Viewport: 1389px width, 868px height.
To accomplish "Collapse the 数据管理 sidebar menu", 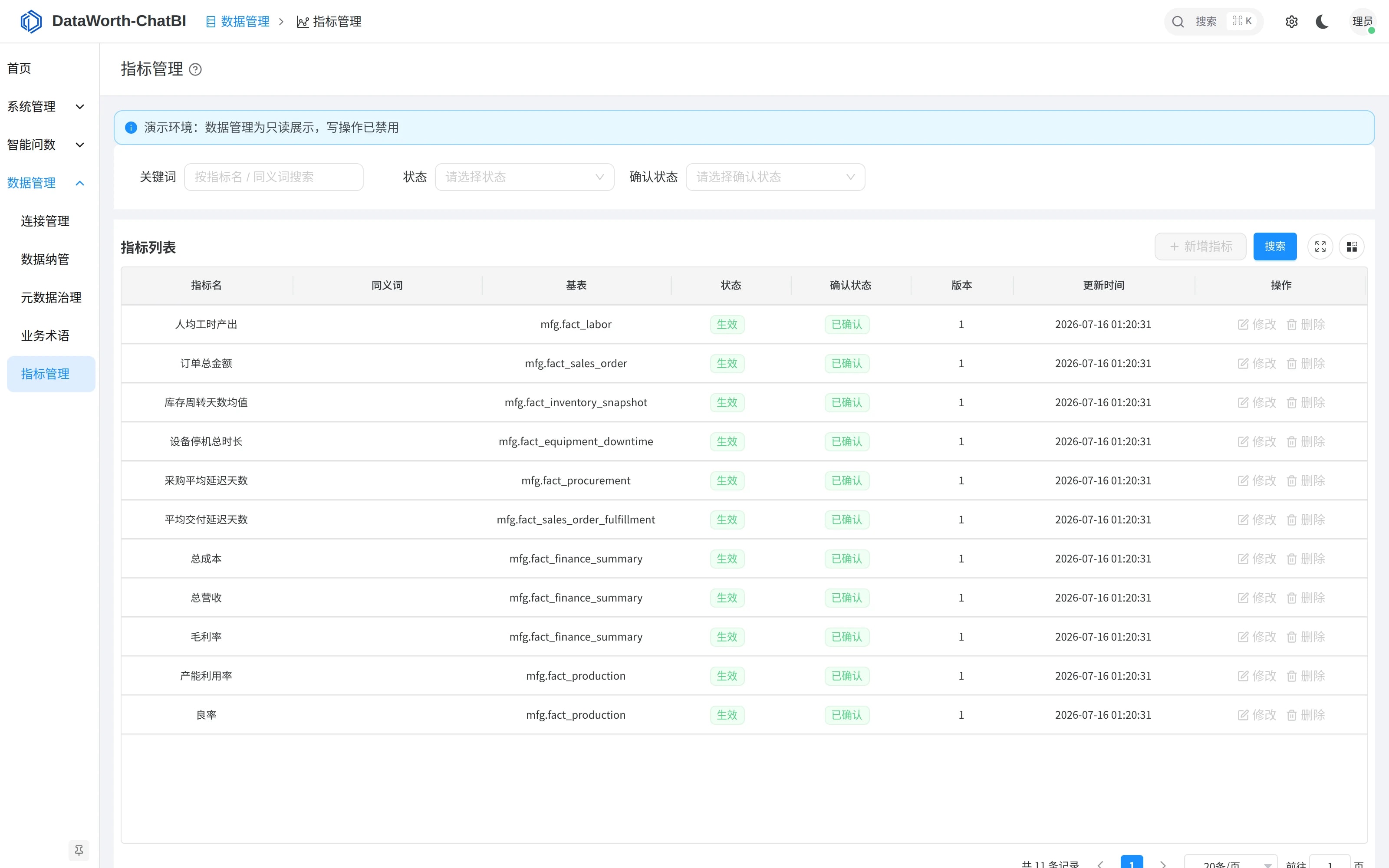I will pyautogui.click(x=46, y=183).
